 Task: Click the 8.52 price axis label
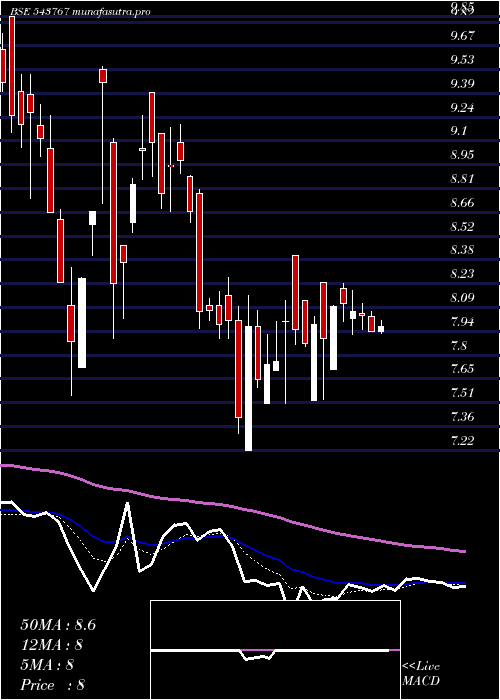click(462, 227)
